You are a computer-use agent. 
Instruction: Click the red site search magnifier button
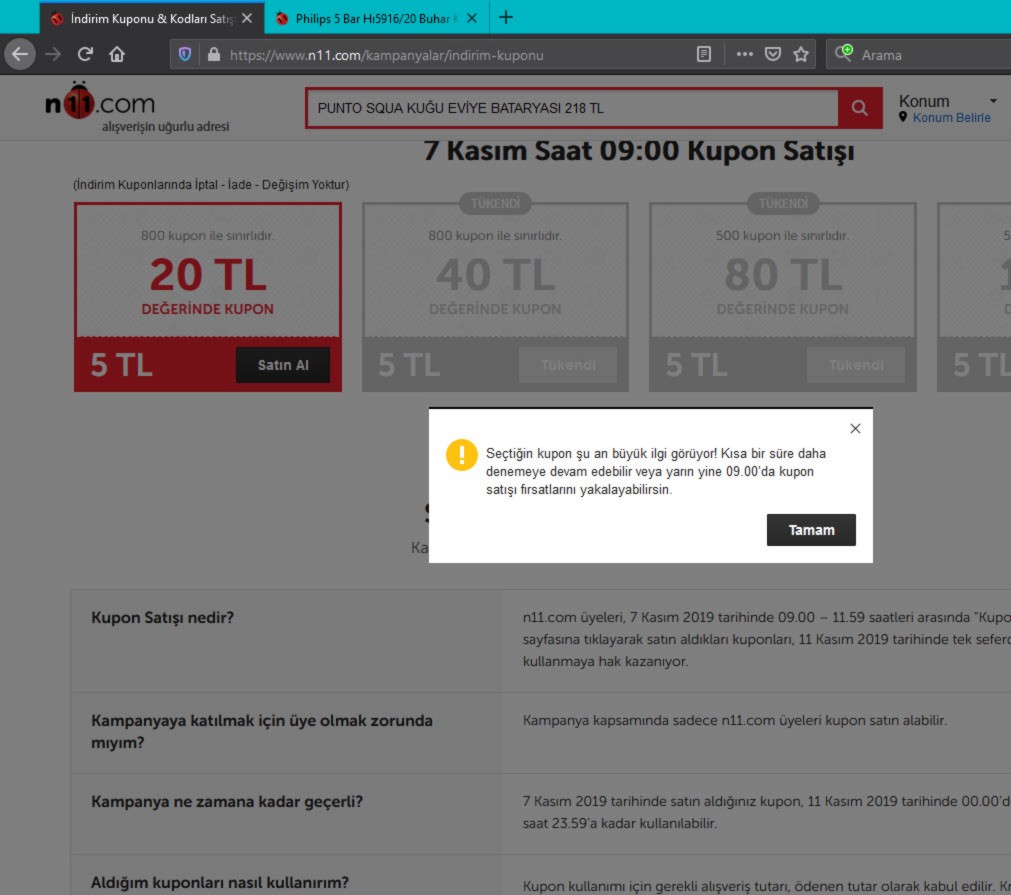point(859,108)
